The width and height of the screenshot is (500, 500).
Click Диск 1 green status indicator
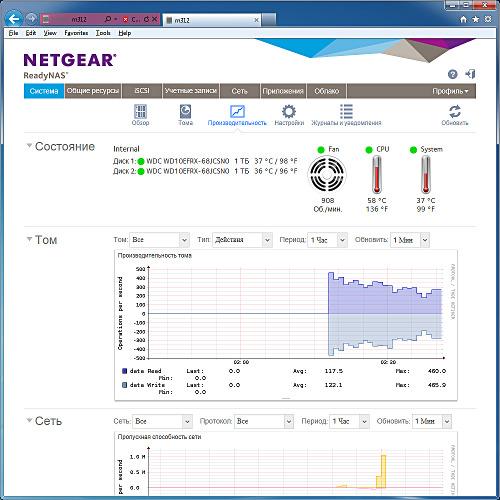click(x=141, y=162)
